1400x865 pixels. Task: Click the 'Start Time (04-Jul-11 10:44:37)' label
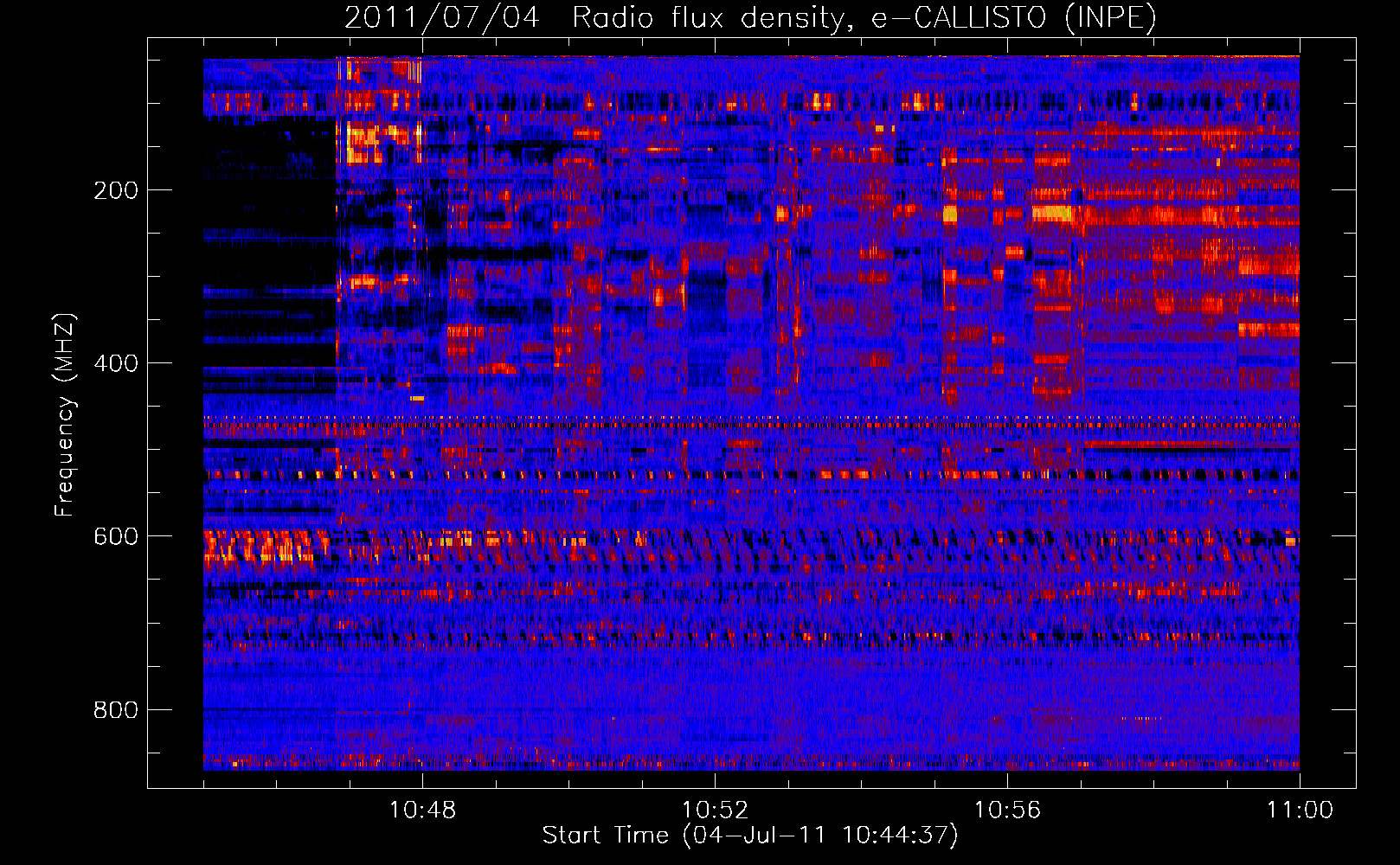[750, 836]
